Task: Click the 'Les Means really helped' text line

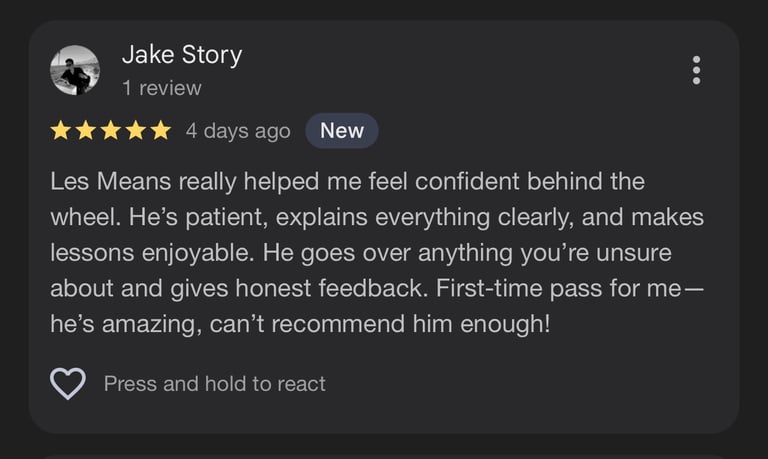Action: [347, 181]
